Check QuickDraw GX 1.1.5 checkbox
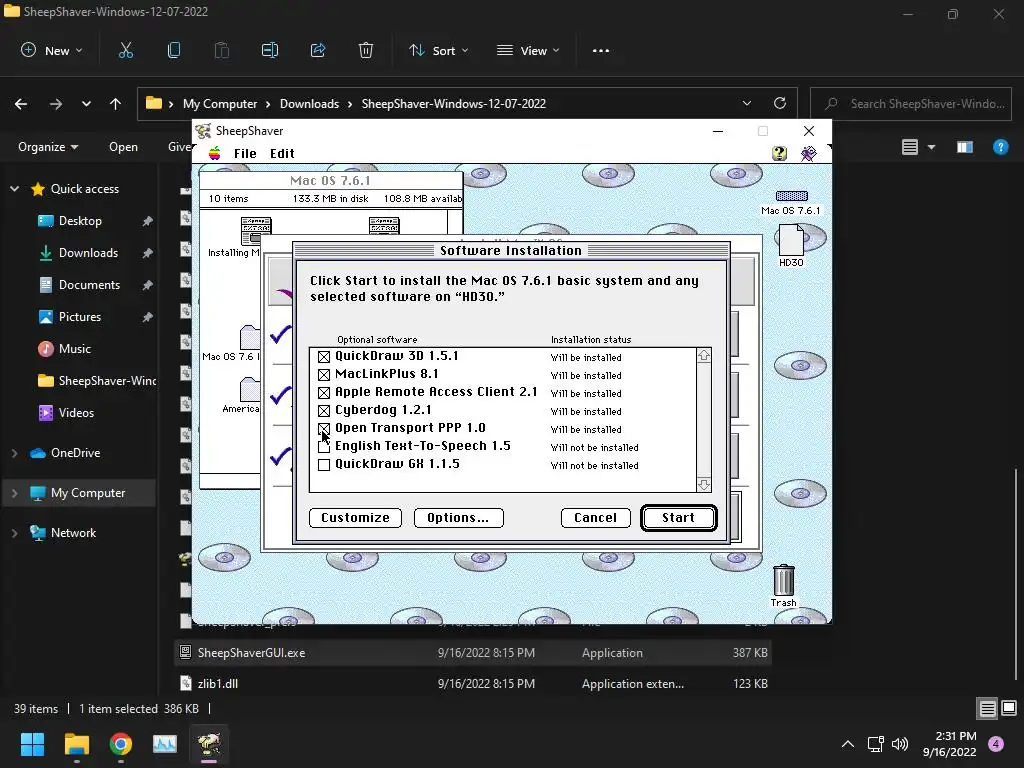Screen dimensions: 1024x768 [324, 465]
